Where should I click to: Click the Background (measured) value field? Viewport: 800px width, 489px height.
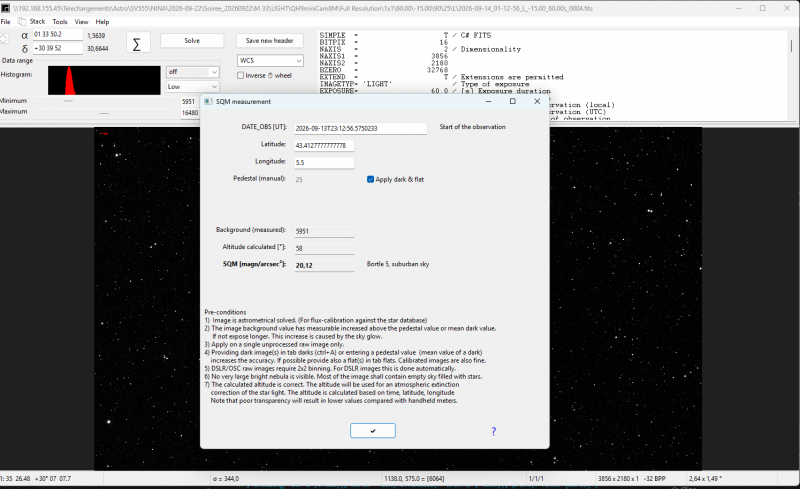(324, 231)
